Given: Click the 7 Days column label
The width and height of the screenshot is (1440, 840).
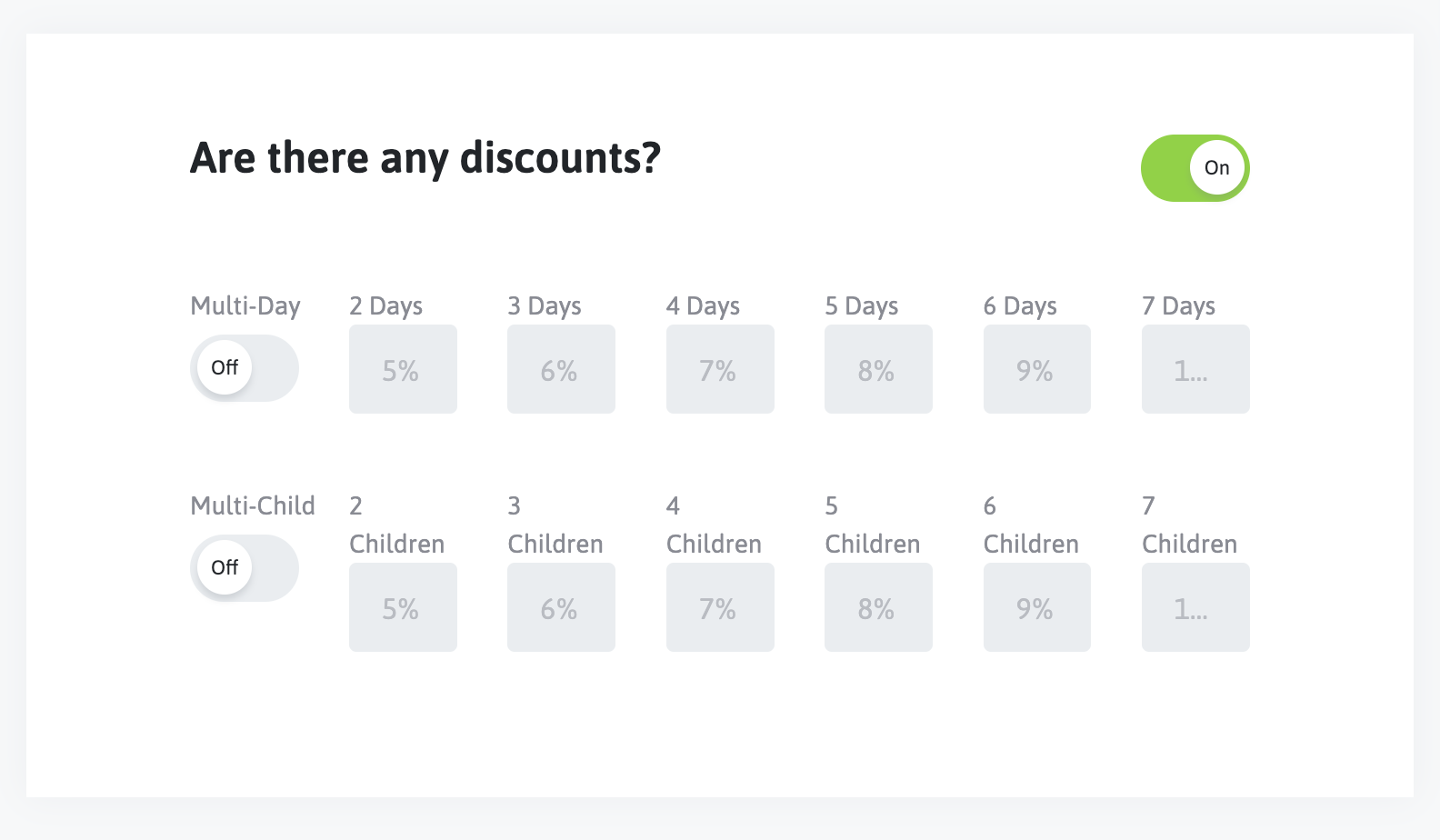Looking at the screenshot, I should [1178, 306].
